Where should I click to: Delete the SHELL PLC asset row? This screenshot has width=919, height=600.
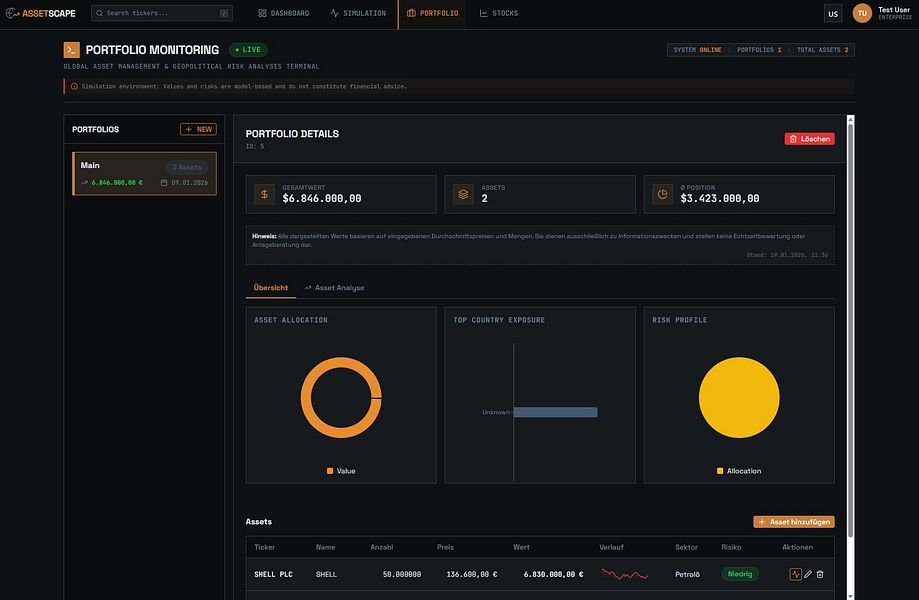tap(820, 574)
